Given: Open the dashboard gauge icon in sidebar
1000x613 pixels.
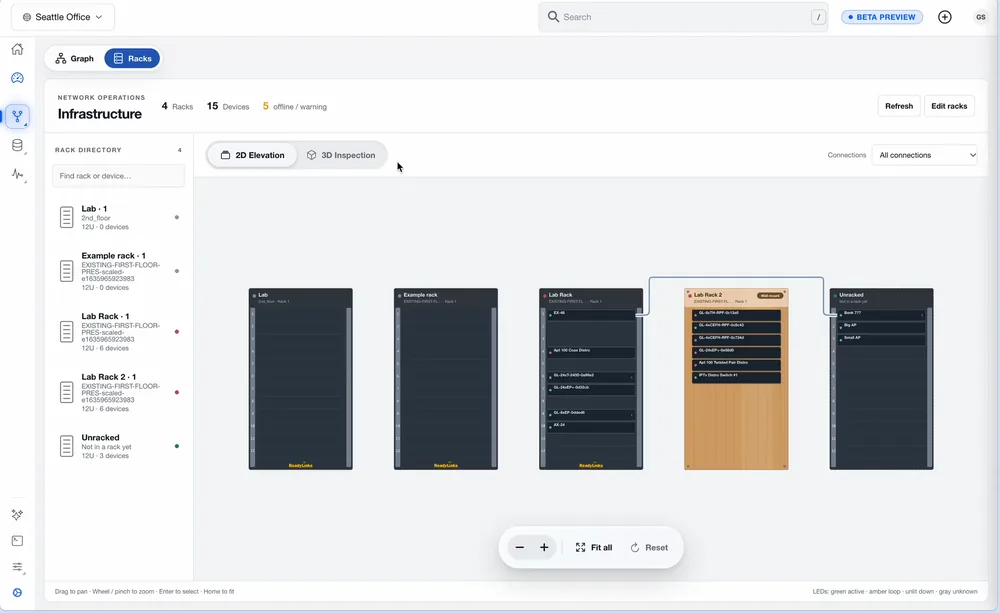Looking at the screenshot, I should pyautogui.click(x=17, y=78).
